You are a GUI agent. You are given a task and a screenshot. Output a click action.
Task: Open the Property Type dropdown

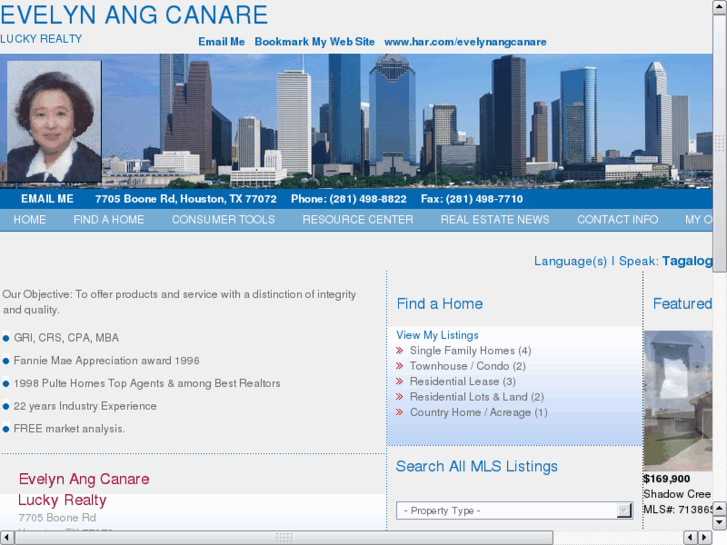[x=515, y=510]
